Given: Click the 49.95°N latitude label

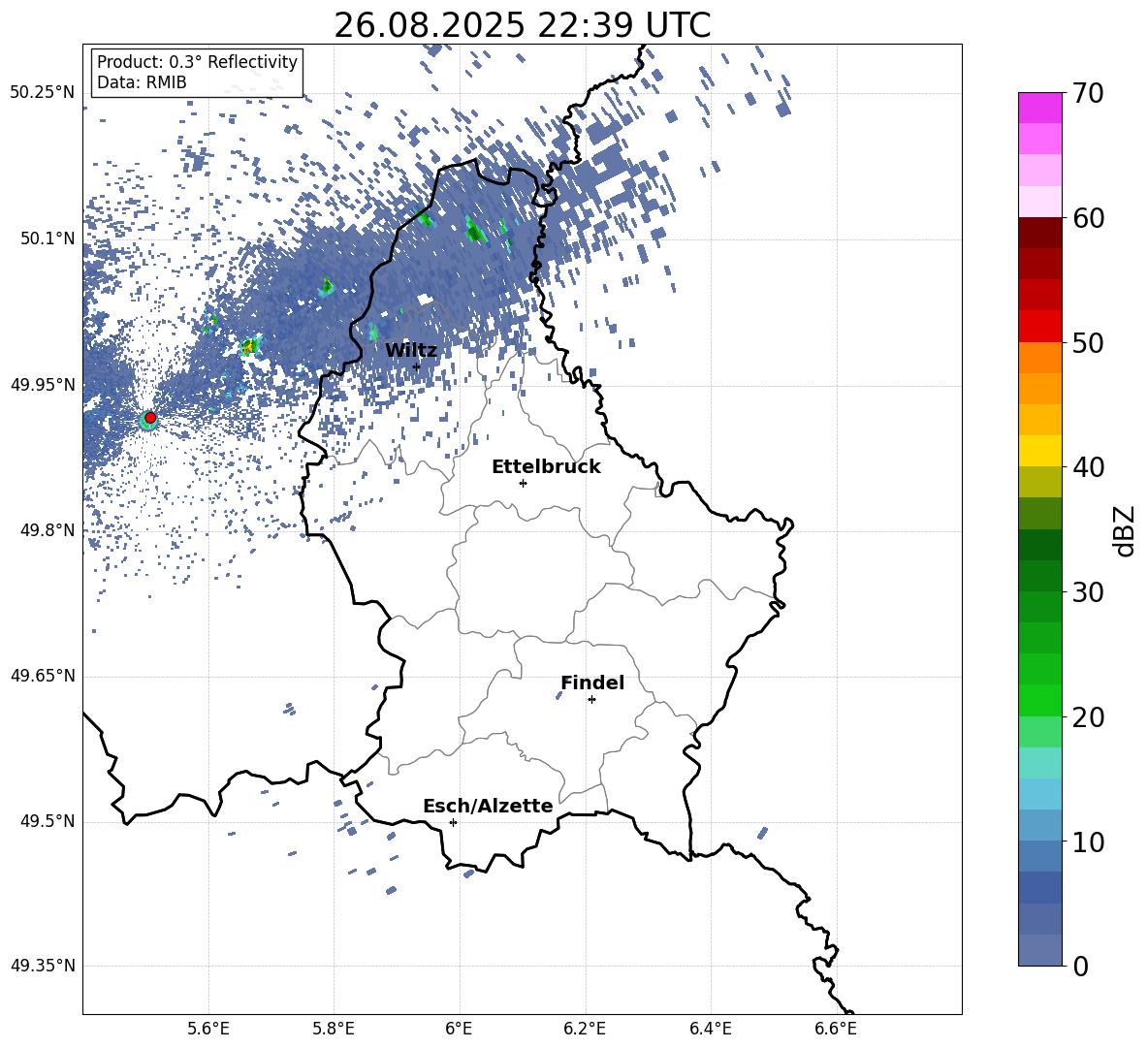Looking at the screenshot, I should coord(43,384).
